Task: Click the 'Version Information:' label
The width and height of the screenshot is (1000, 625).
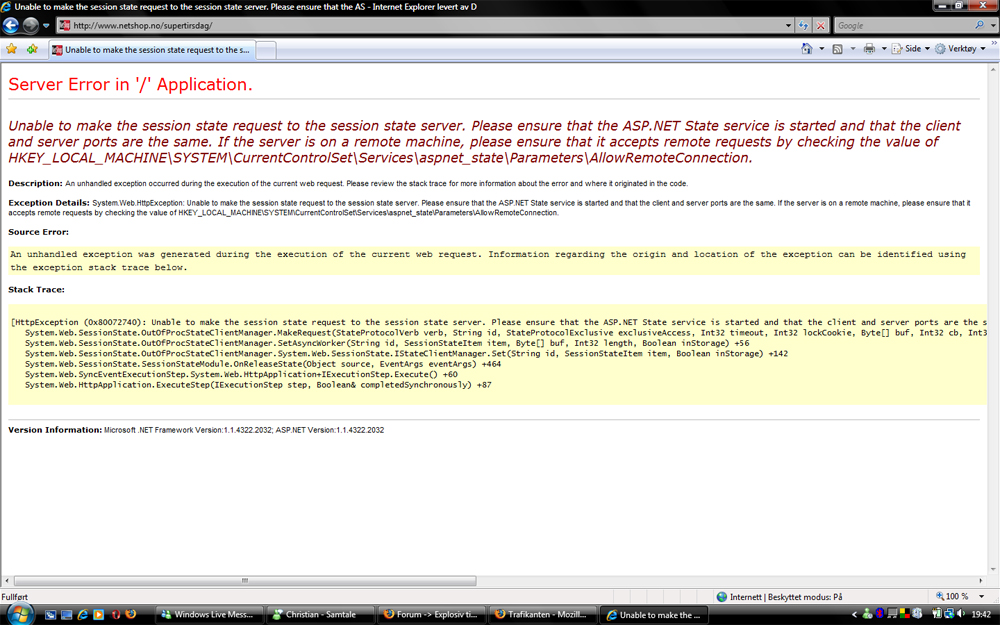Action: [55, 430]
